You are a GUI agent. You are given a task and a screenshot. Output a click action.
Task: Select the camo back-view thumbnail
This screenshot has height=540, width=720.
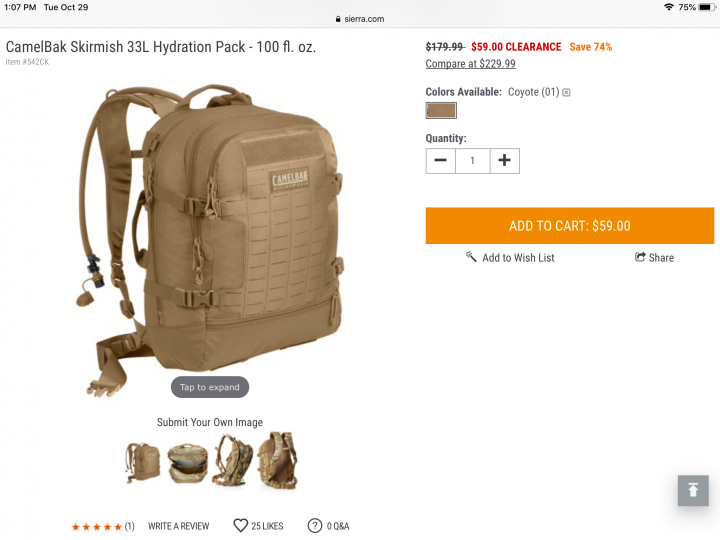pyautogui.click(x=278, y=460)
